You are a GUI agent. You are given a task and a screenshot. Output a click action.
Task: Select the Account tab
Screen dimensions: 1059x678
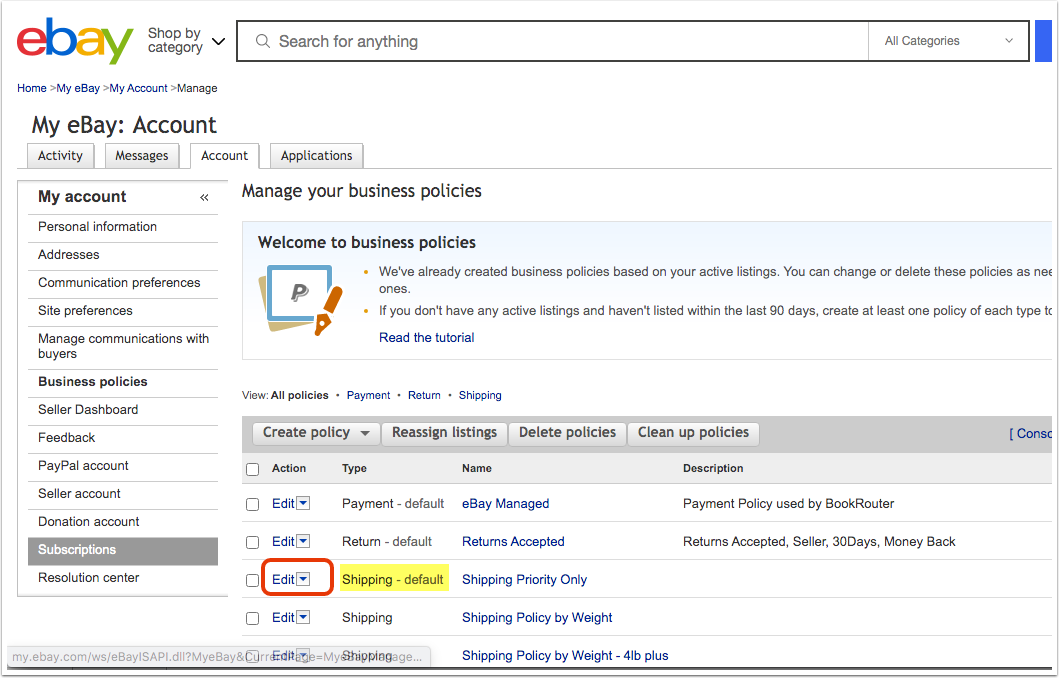[x=224, y=156]
